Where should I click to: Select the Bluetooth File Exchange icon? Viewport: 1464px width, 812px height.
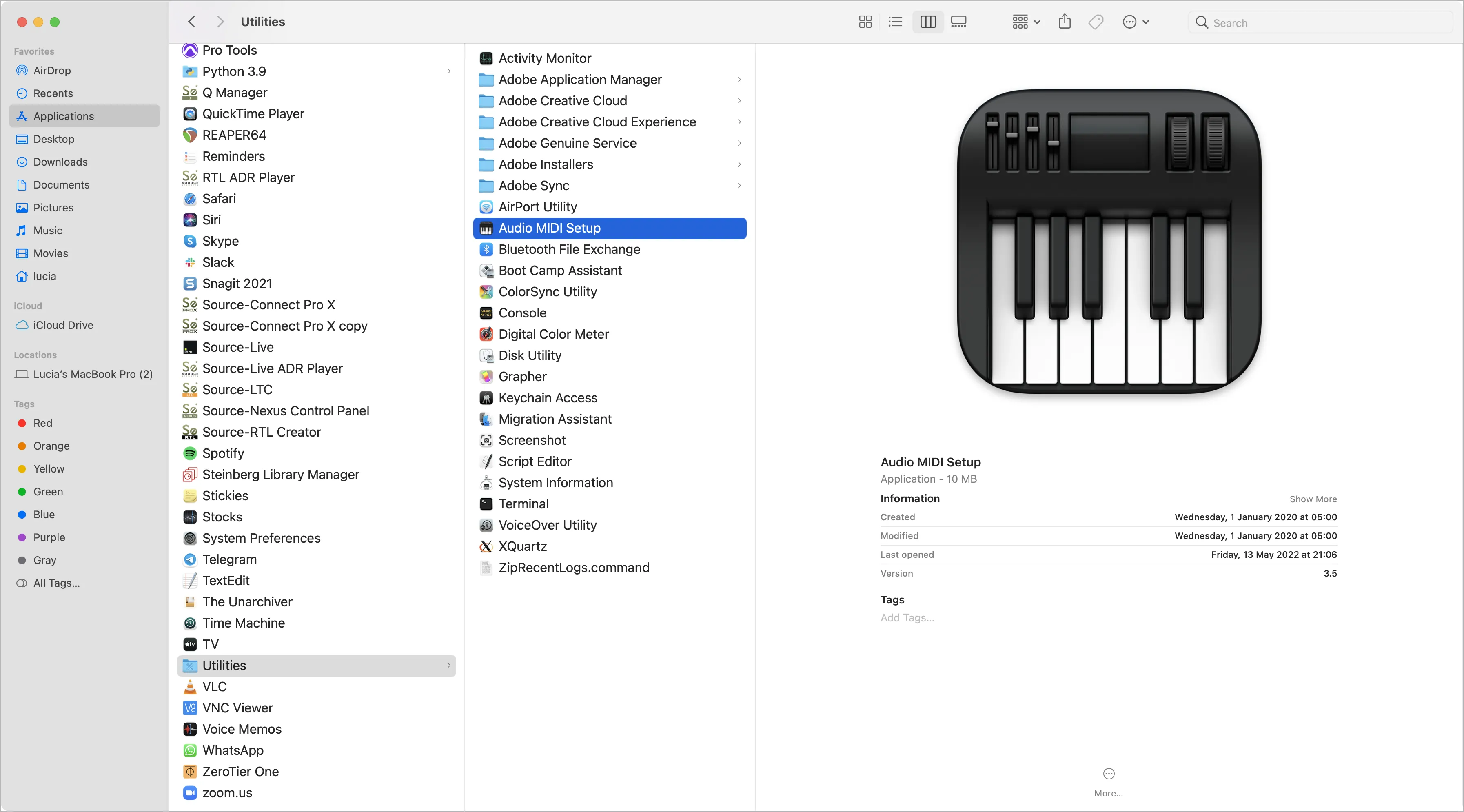coord(486,249)
